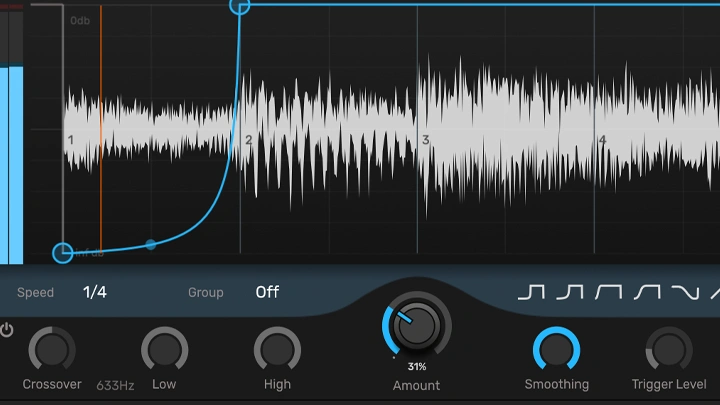The width and height of the screenshot is (720, 405).
Task: Click the small curve tension handle
Action: click(151, 244)
